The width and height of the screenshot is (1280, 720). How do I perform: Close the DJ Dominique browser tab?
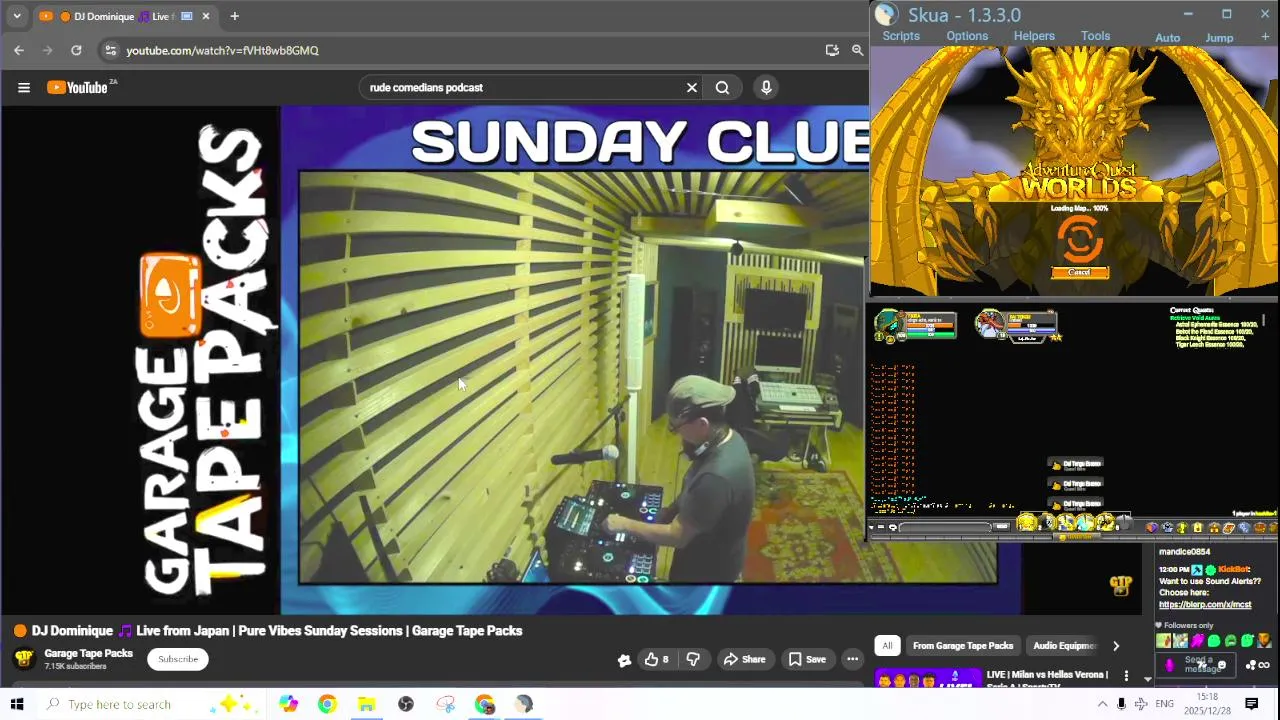[x=206, y=16]
